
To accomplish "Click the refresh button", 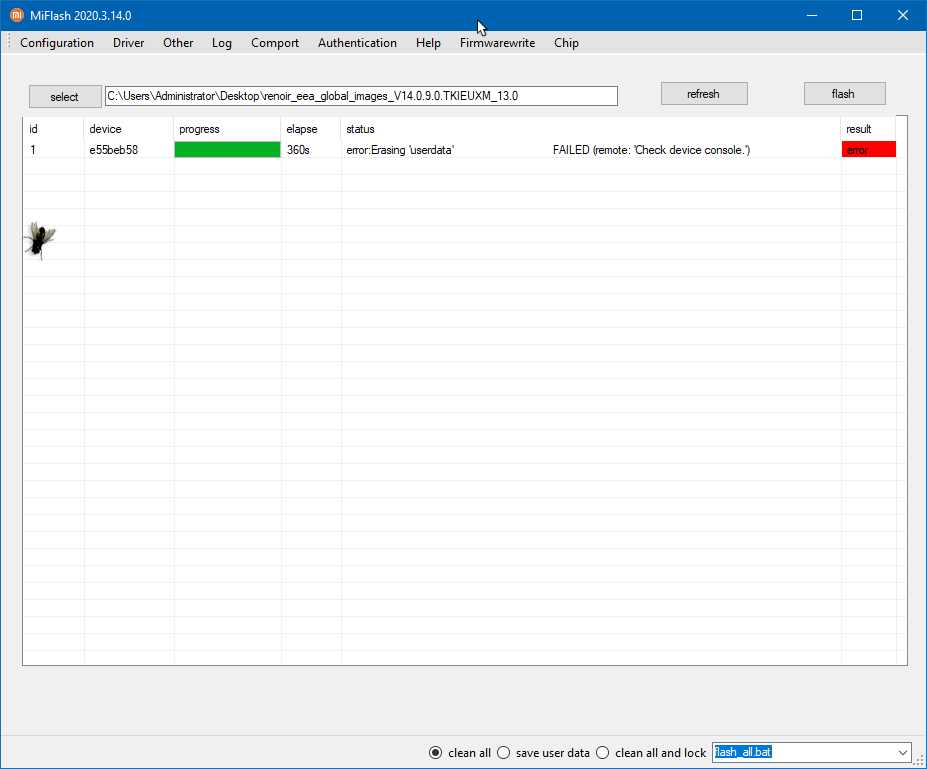I will tap(703, 94).
